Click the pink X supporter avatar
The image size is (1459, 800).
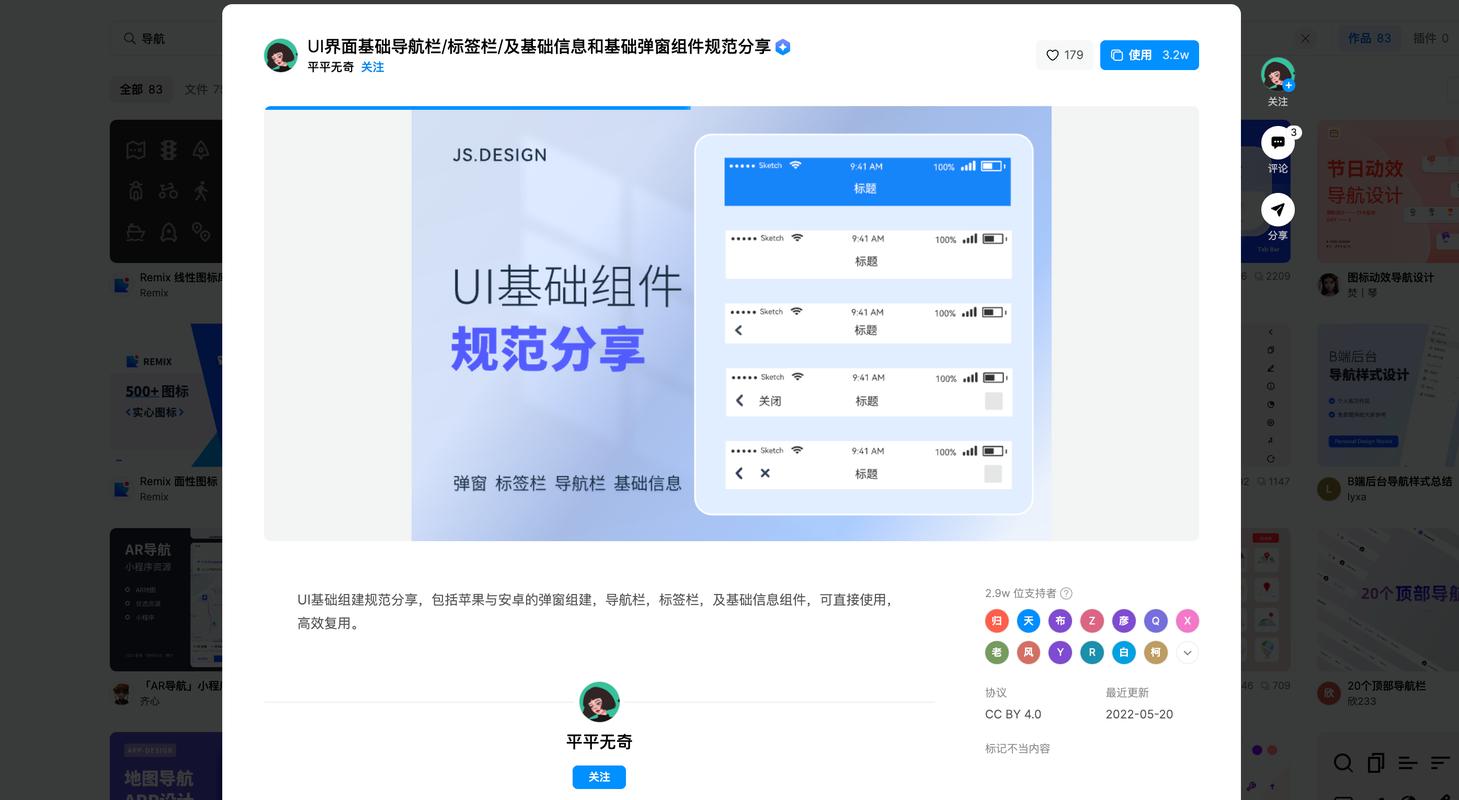point(1187,621)
